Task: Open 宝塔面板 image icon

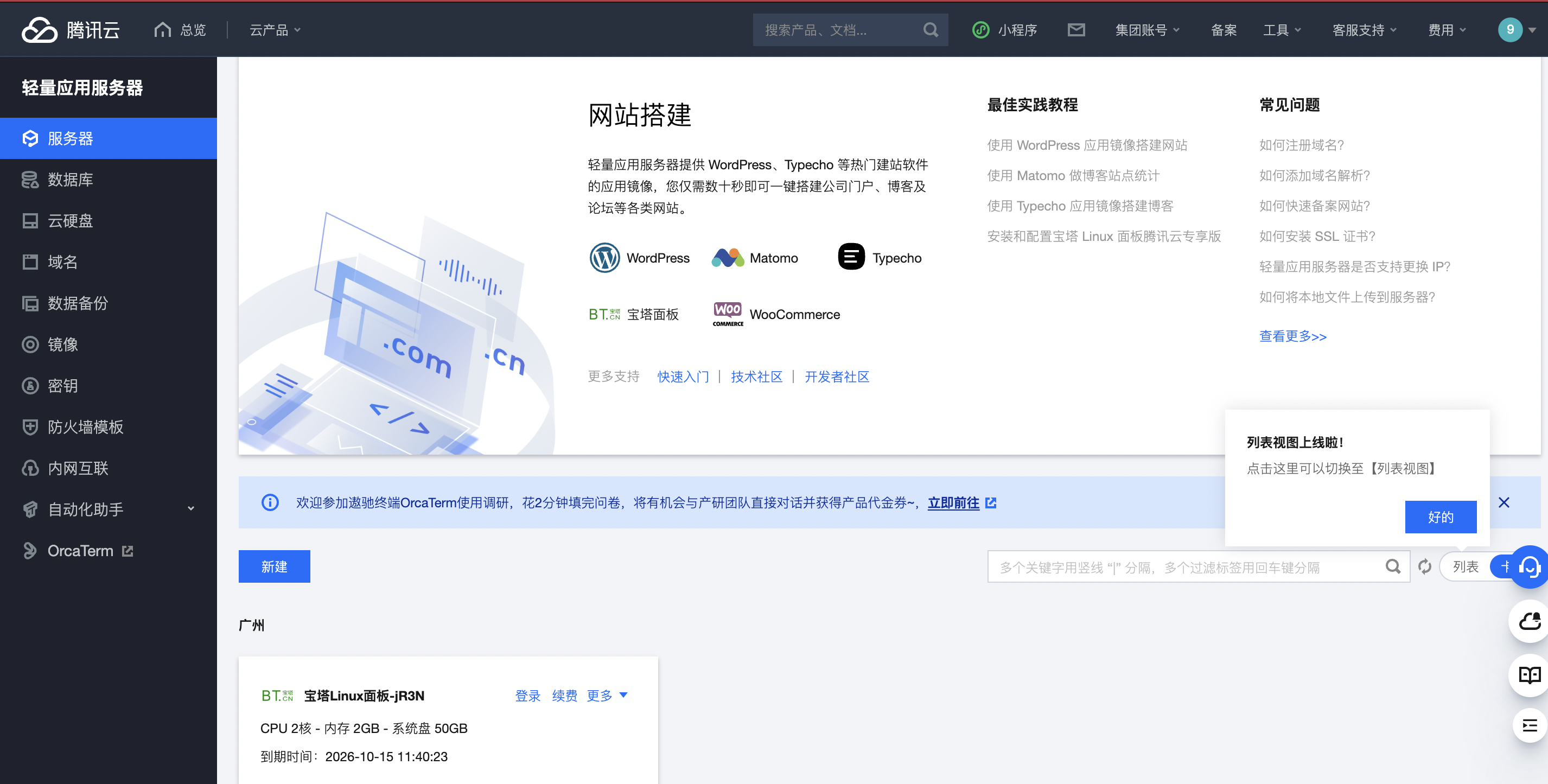Action: click(604, 314)
